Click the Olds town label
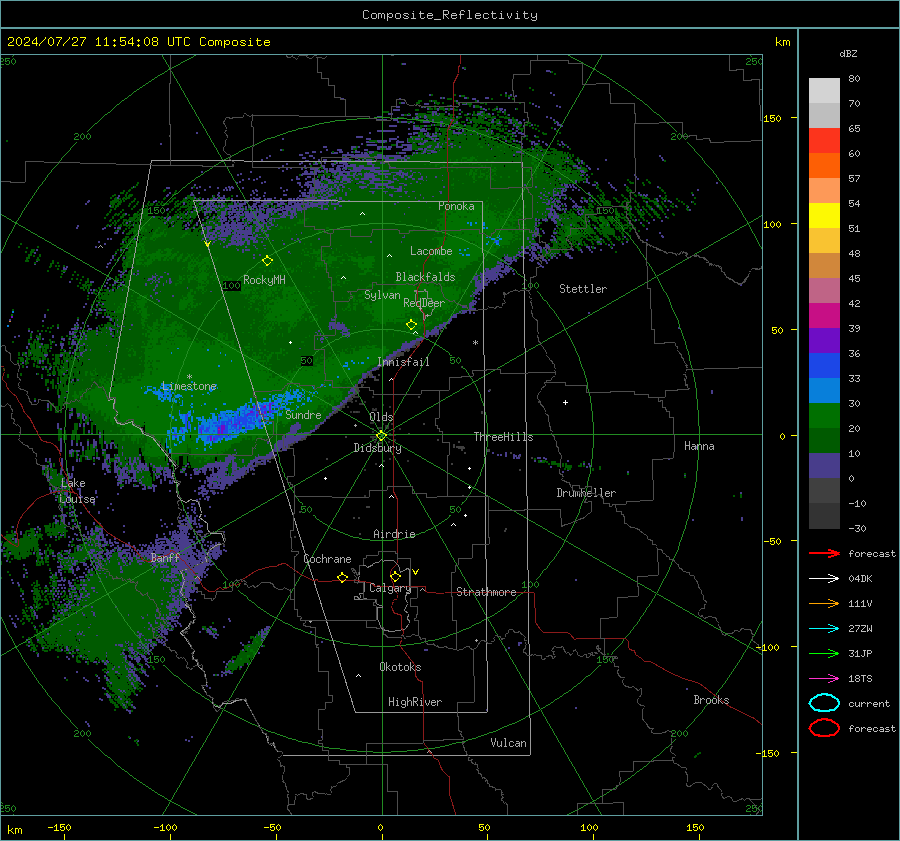Viewport: 900px width, 841px height. 381,417
